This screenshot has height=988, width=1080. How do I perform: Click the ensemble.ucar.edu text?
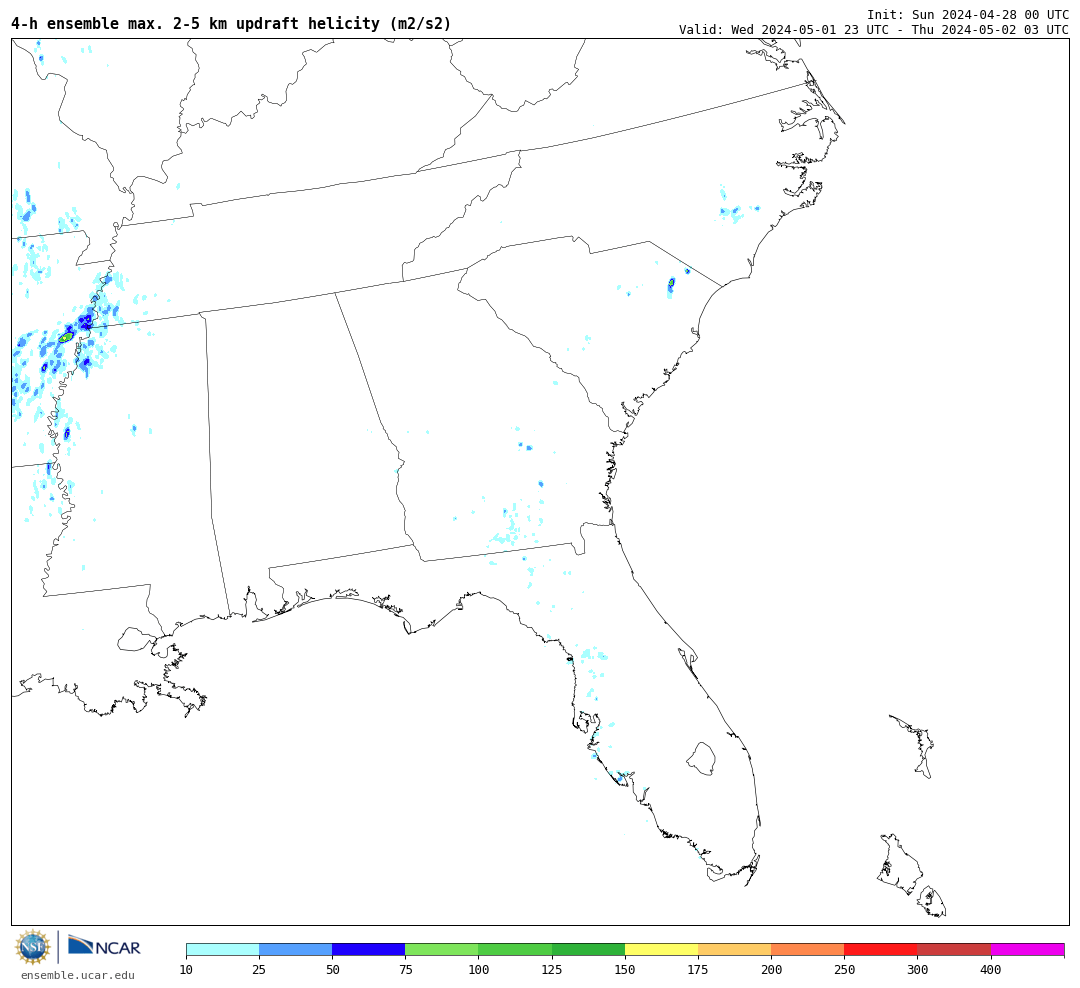click(x=78, y=975)
